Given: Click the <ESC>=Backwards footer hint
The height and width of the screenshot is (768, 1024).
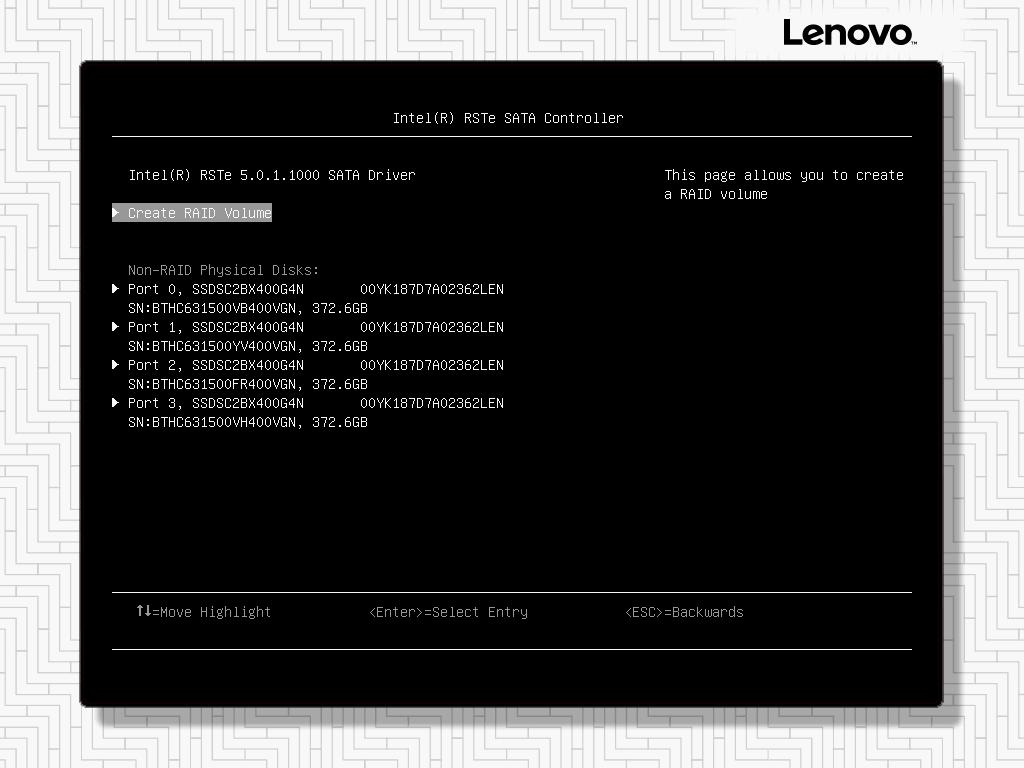Looking at the screenshot, I should tap(683, 611).
